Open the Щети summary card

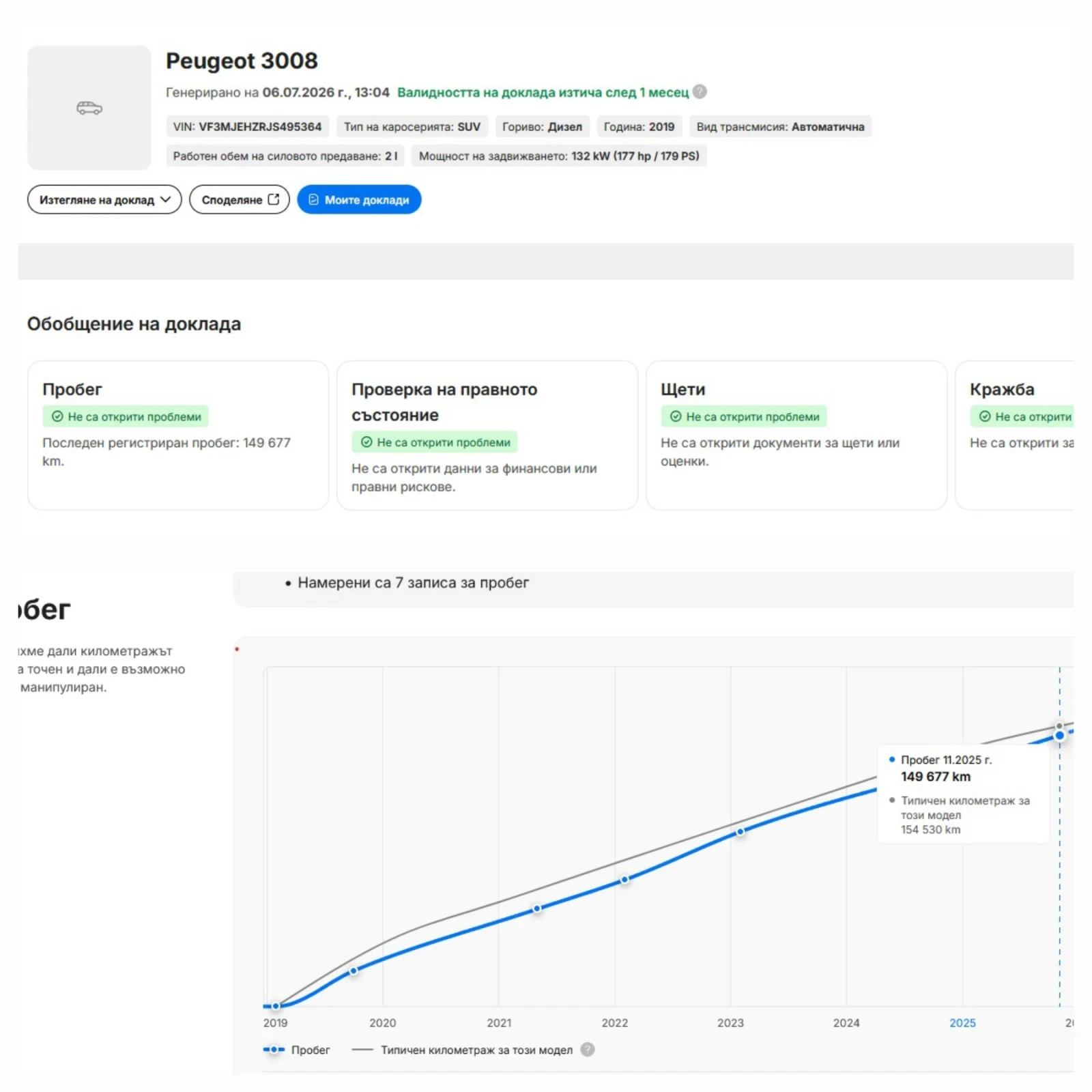point(796,435)
